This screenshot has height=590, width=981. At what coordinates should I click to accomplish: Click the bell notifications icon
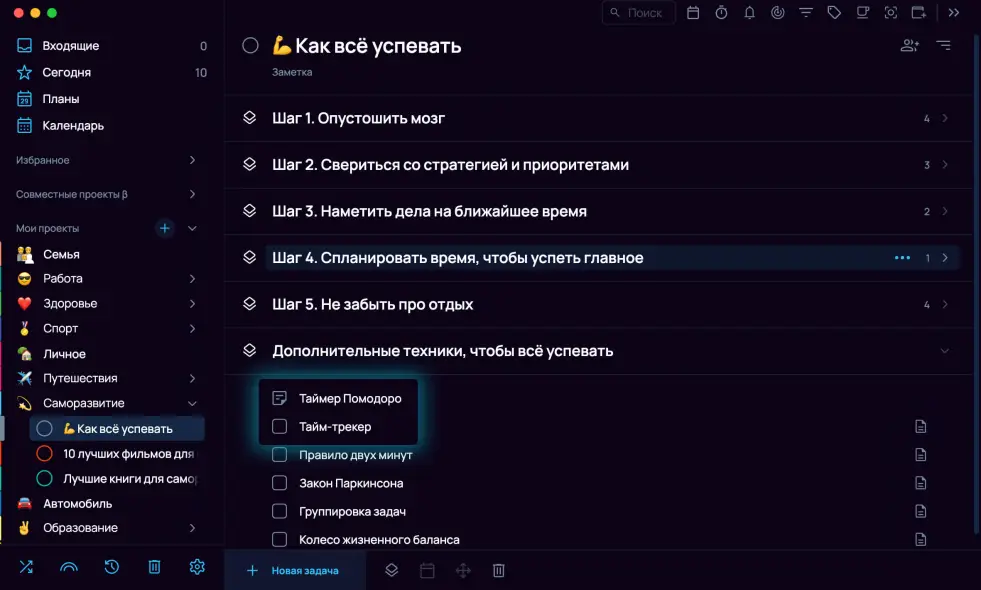(x=749, y=13)
